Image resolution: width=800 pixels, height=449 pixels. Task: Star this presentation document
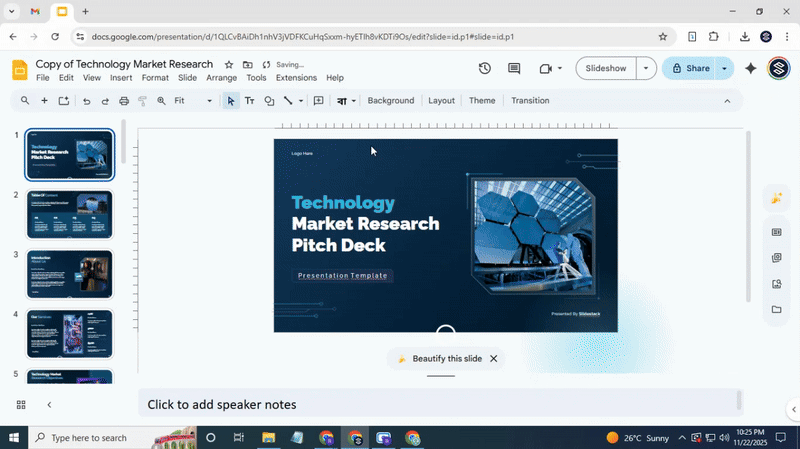click(x=229, y=64)
